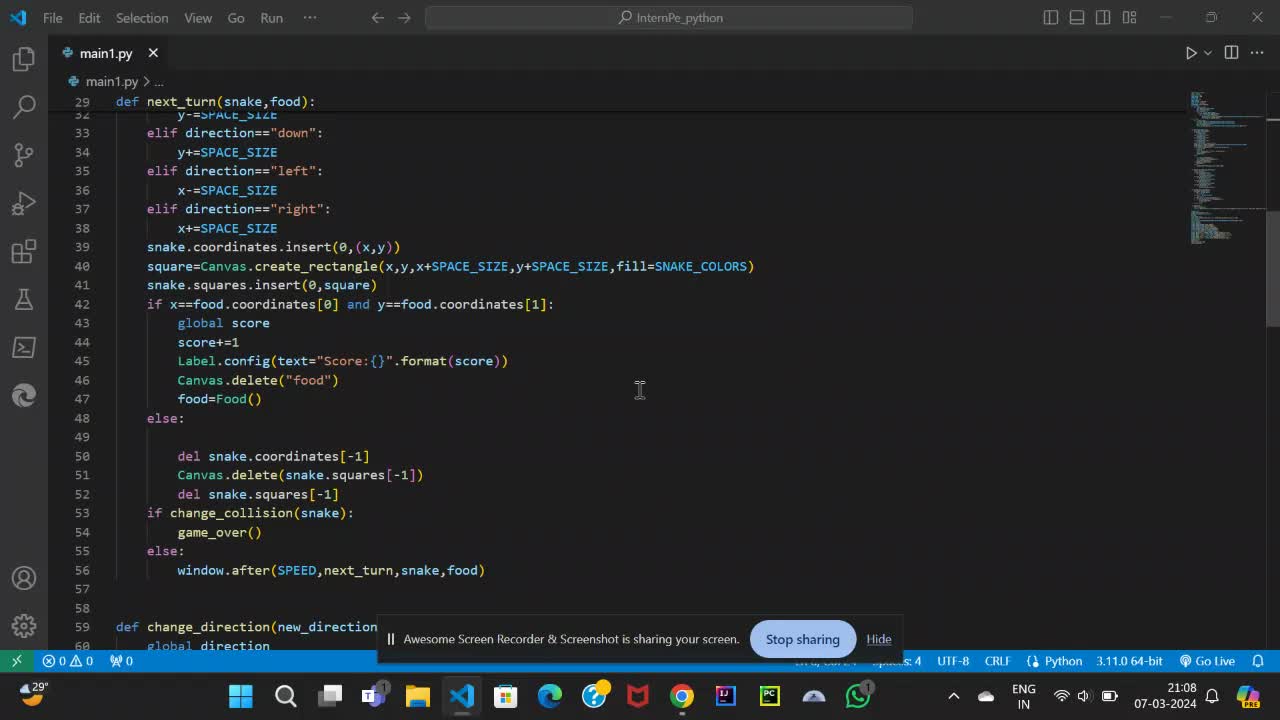Toggle the secondary side bar layout

(1103, 18)
